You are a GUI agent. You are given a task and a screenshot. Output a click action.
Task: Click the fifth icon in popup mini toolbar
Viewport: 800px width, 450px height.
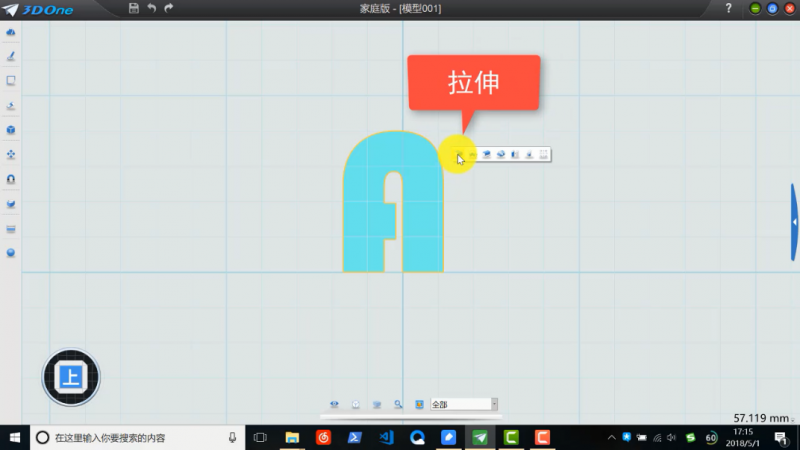(515, 155)
